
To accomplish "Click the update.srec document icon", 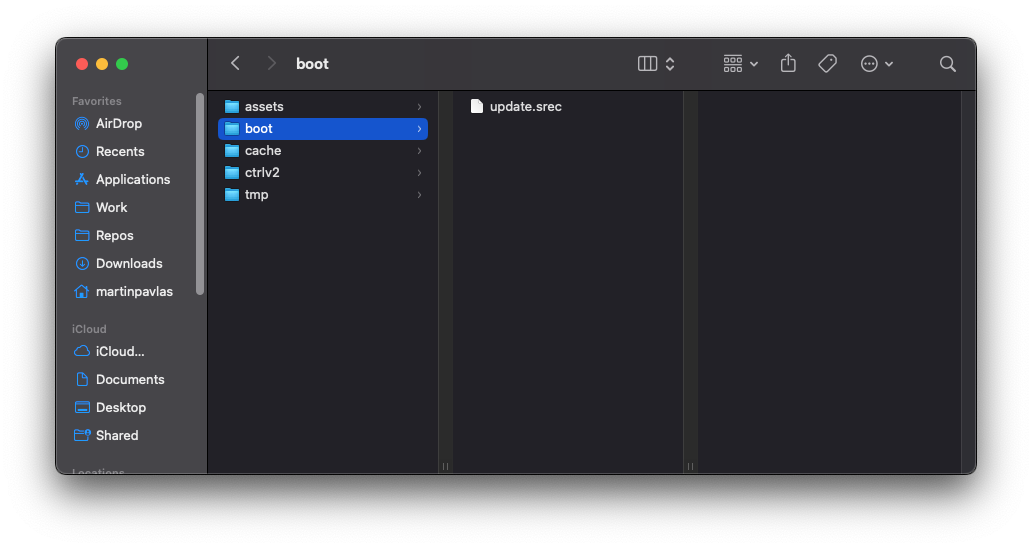I will point(477,107).
